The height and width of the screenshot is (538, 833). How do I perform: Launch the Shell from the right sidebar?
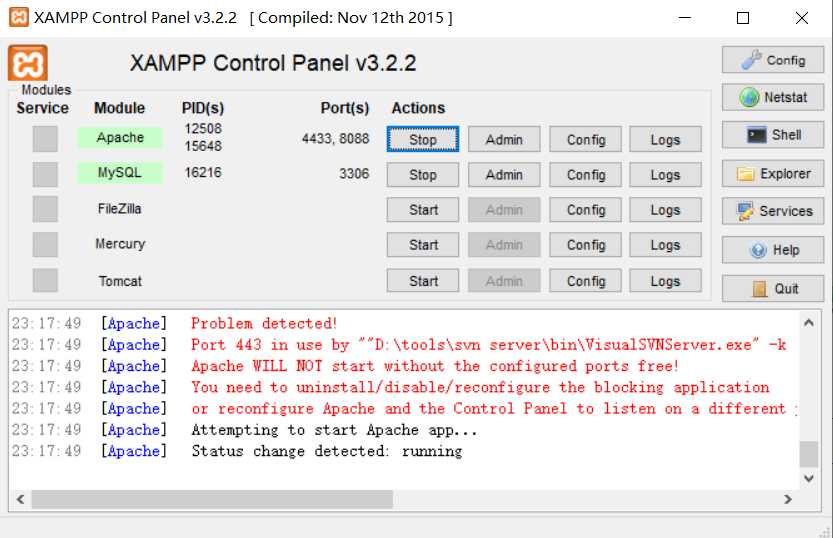click(x=773, y=135)
